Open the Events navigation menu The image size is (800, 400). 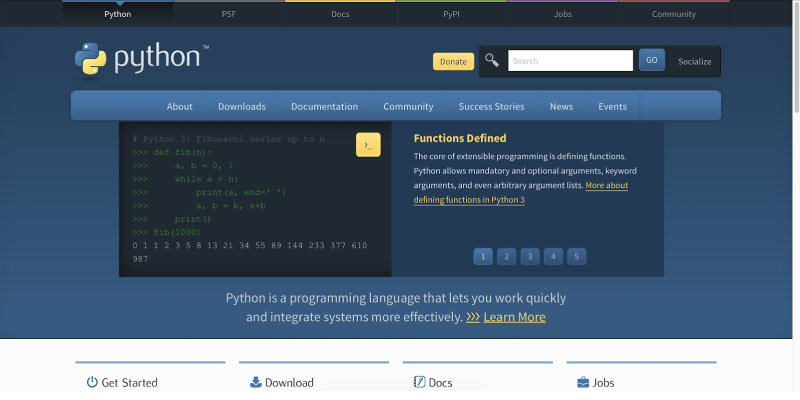pos(612,106)
